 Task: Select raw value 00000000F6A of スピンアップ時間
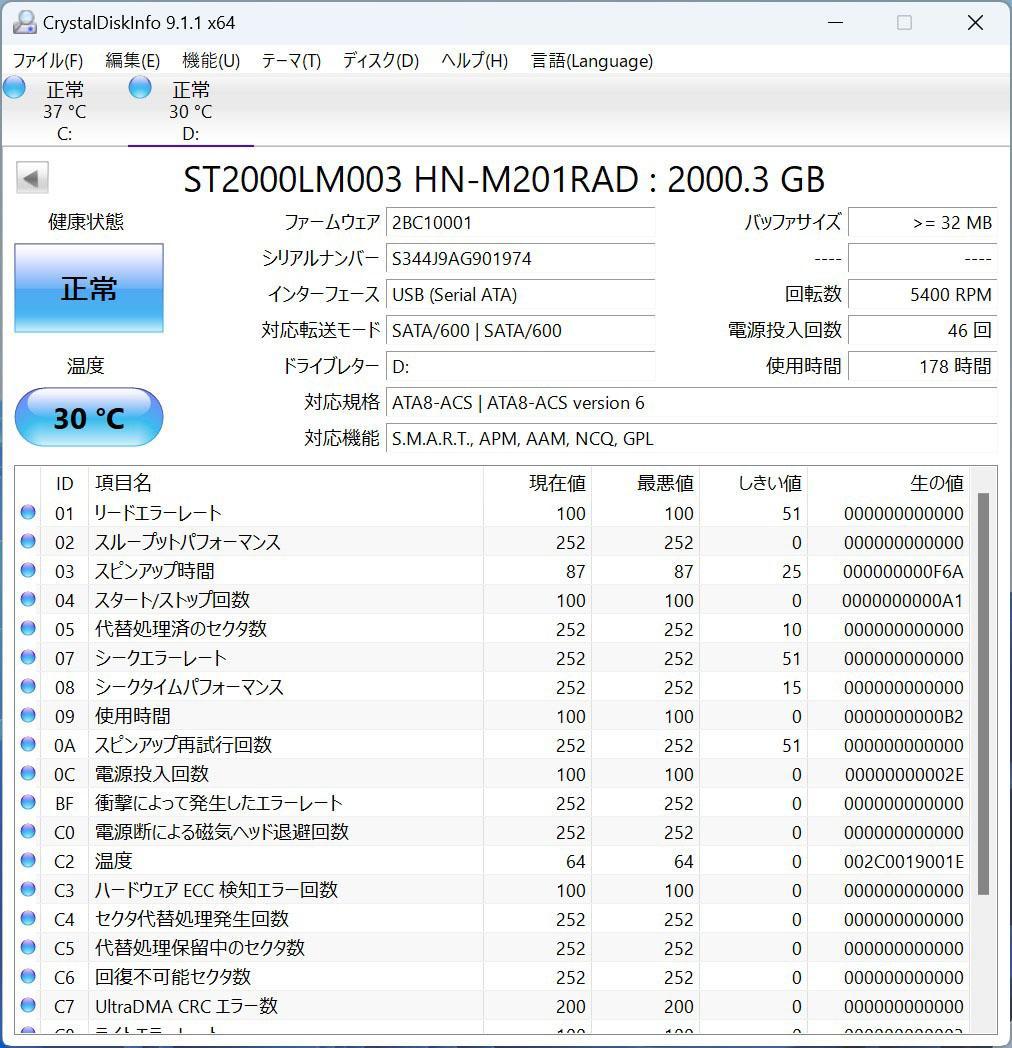(x=903, y=571)
